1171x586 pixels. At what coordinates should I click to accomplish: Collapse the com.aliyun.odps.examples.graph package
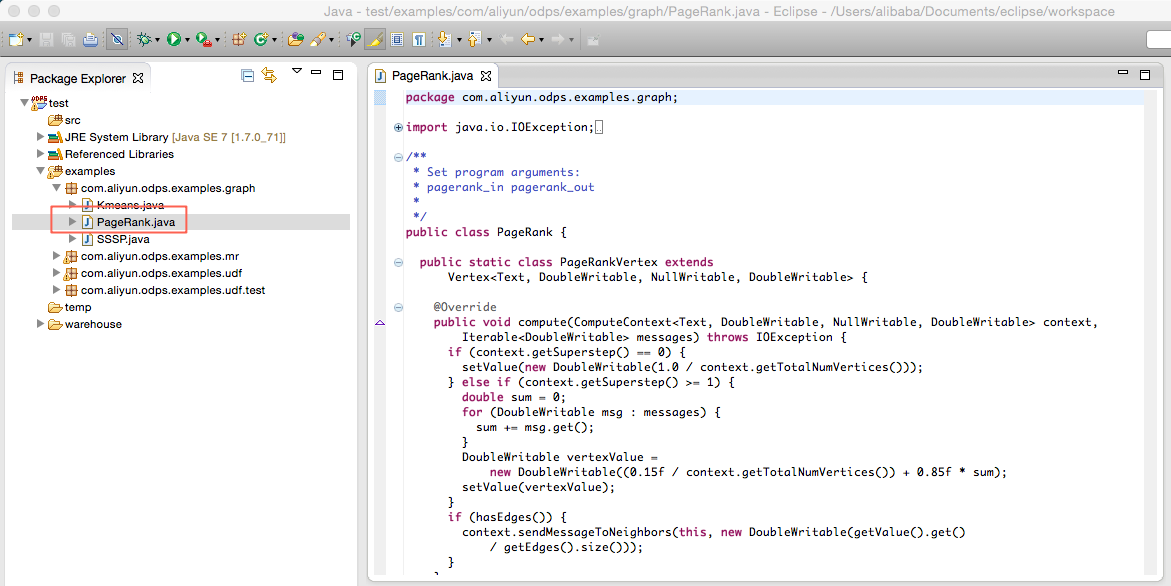(57, 188)
